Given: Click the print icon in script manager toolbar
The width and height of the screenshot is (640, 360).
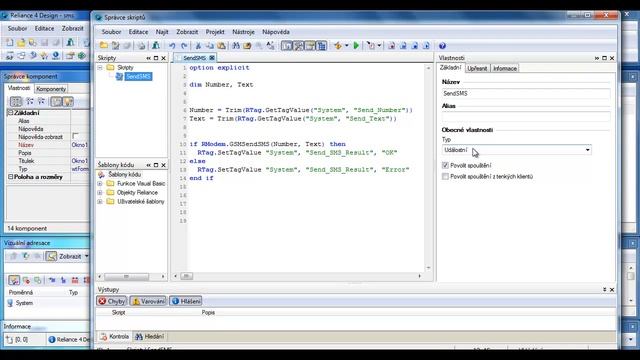Looking at the screenshot, I should (x=141, y=46).
